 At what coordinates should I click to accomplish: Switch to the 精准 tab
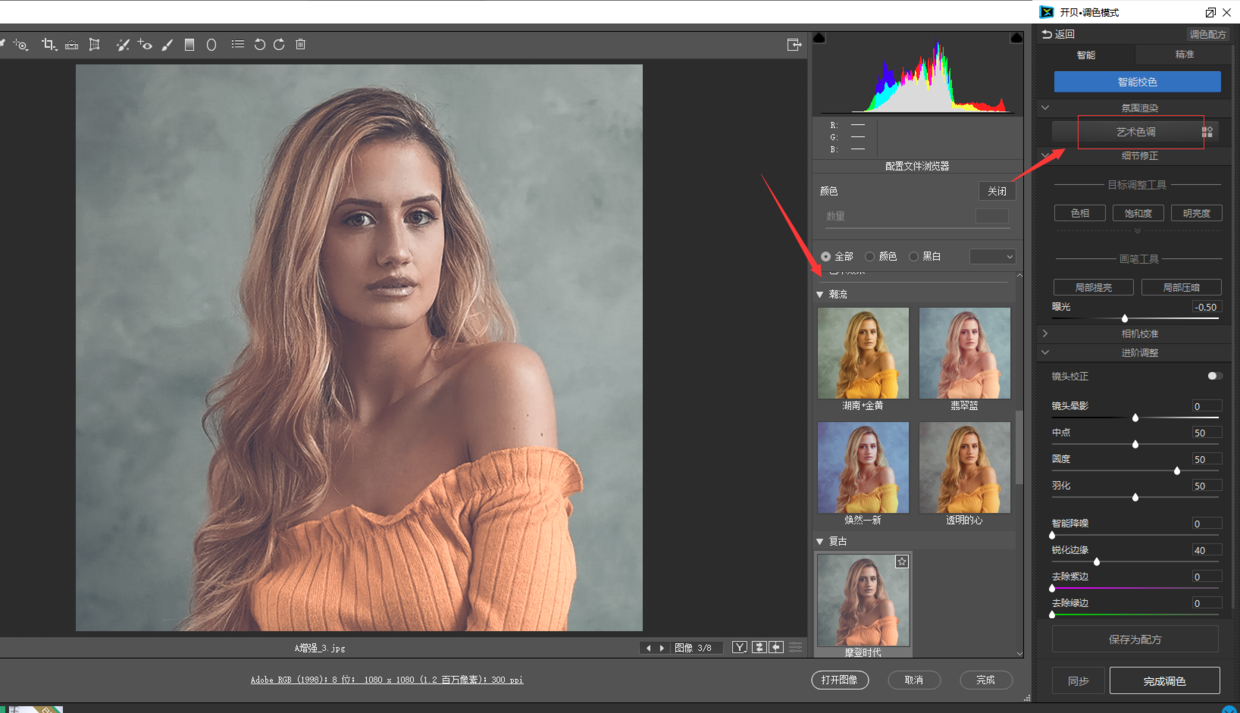pyautogui.click(x=1184, y=55)
